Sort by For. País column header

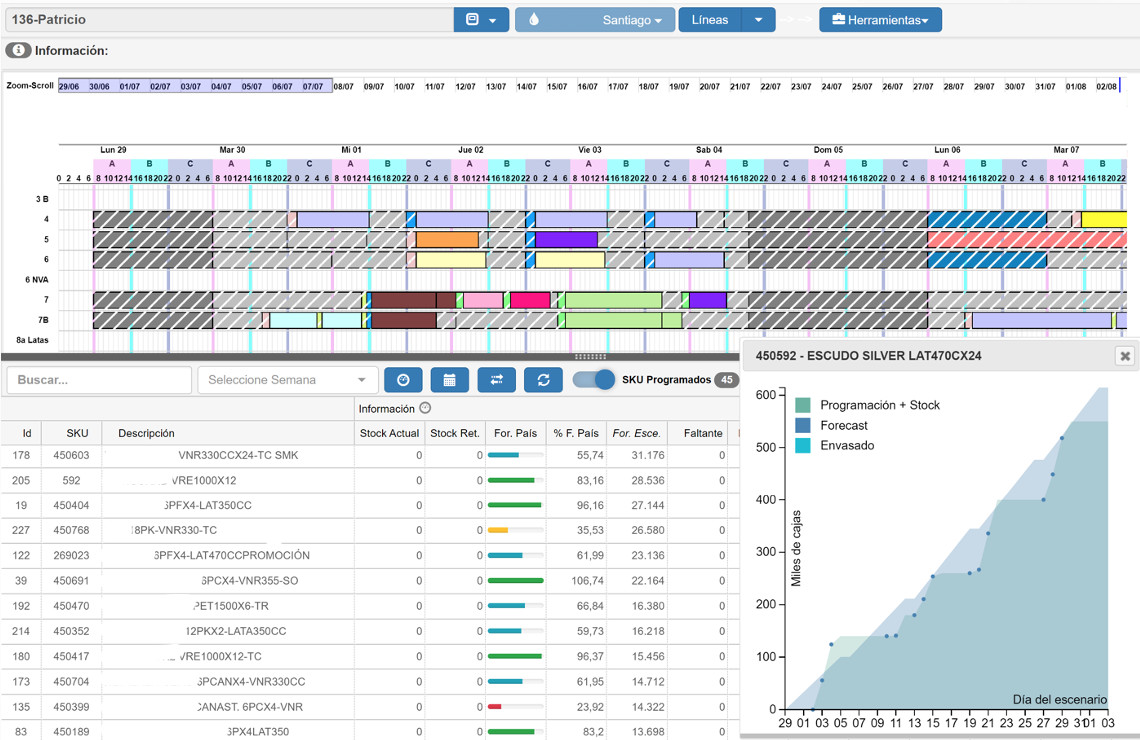tap(515, 433)
